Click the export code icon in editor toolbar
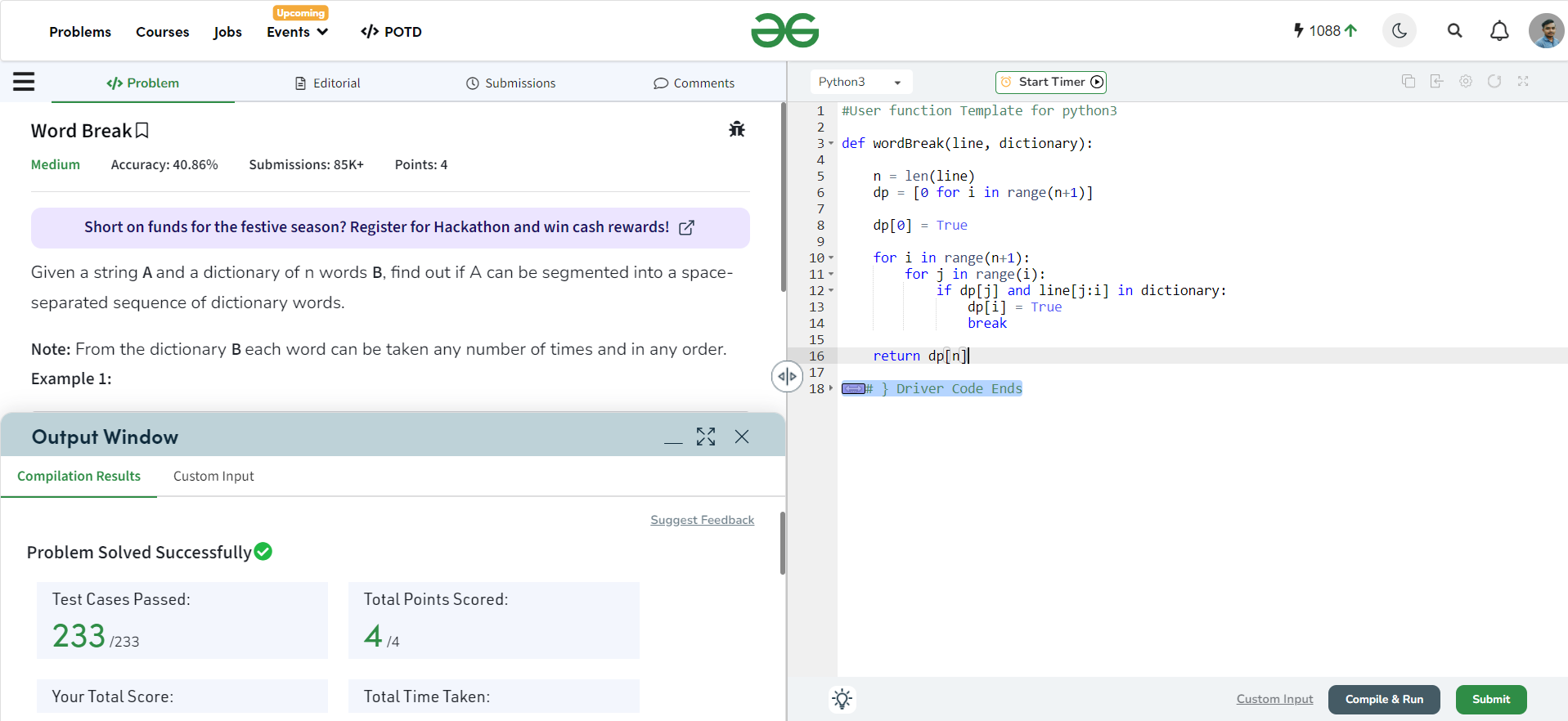The width and height of the screenshot is (1568, 721). click(x=1436, y=81)
